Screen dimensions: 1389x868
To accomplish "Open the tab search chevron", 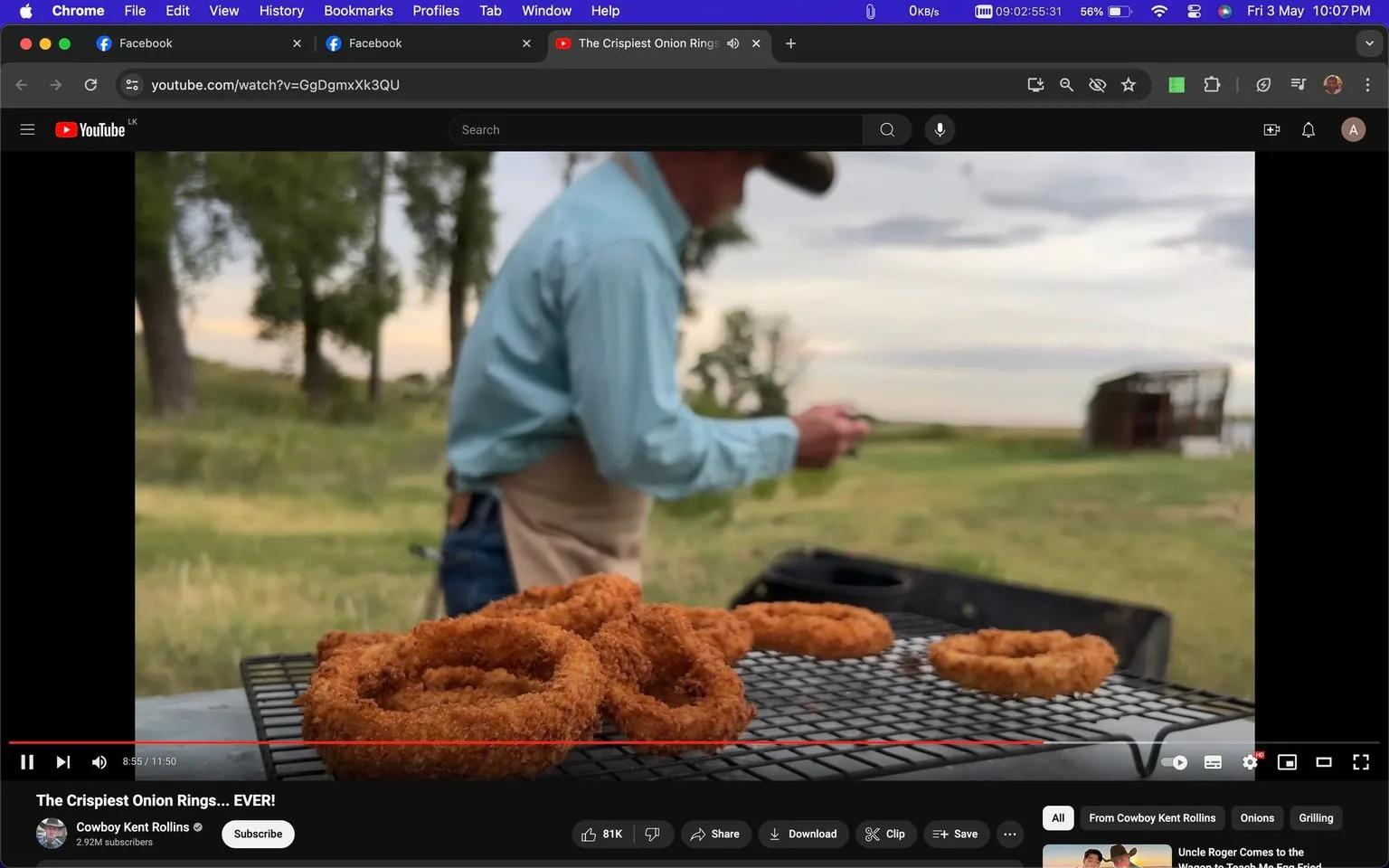I will [1370, 42].
